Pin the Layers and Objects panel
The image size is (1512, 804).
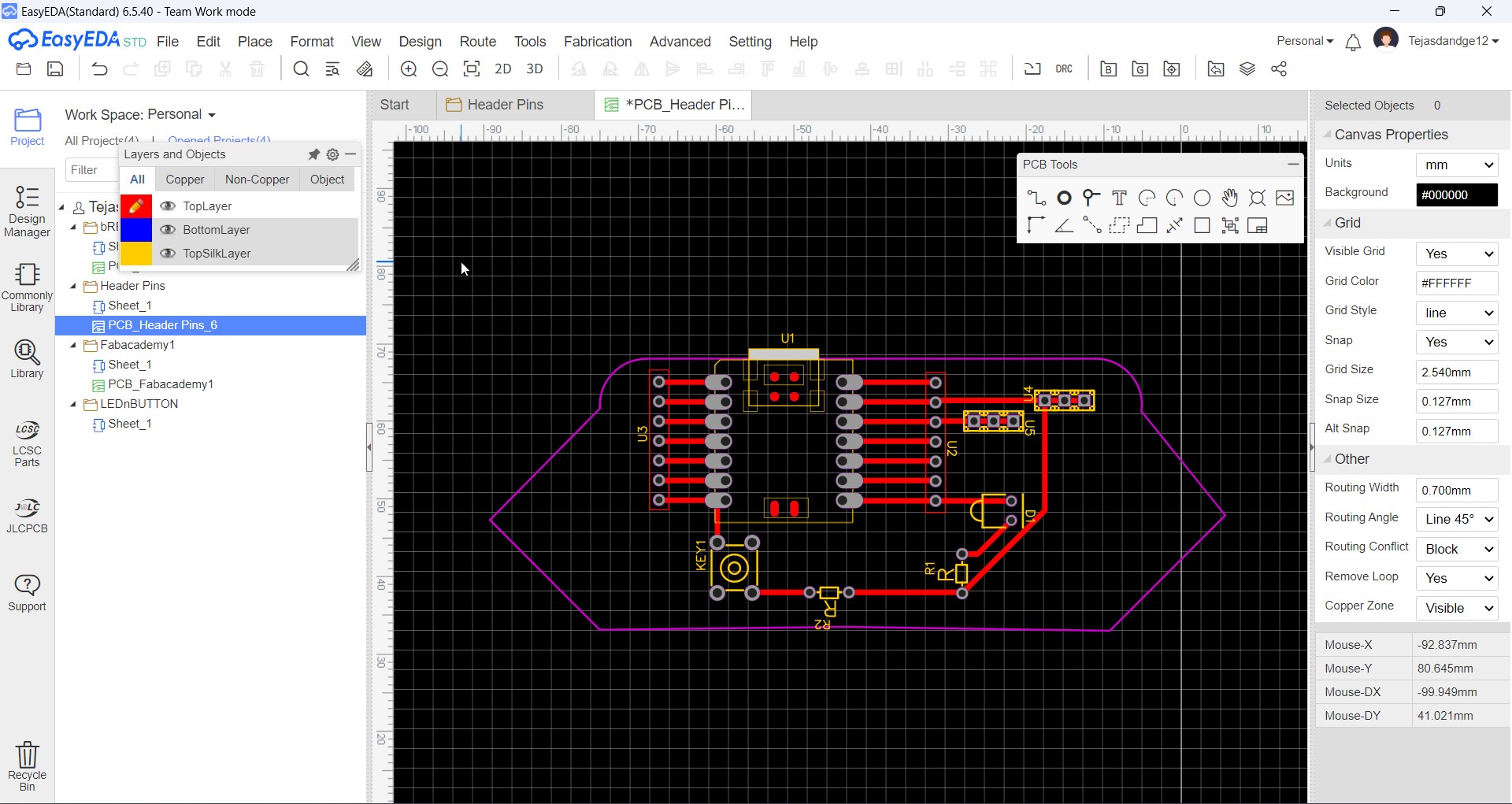313,154
